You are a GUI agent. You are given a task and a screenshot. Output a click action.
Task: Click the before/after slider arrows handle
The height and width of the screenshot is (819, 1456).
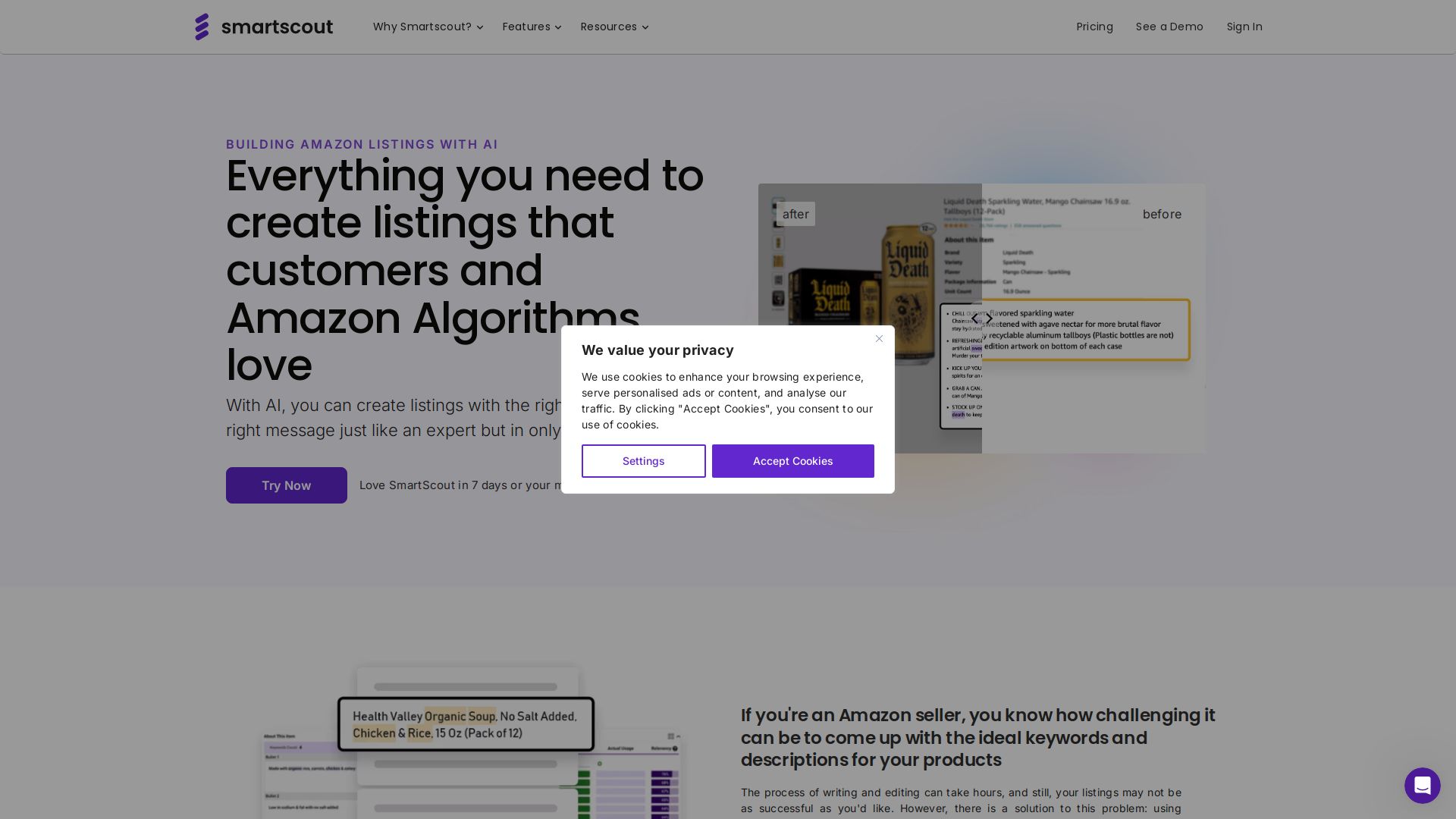click(x=982, y=318)
